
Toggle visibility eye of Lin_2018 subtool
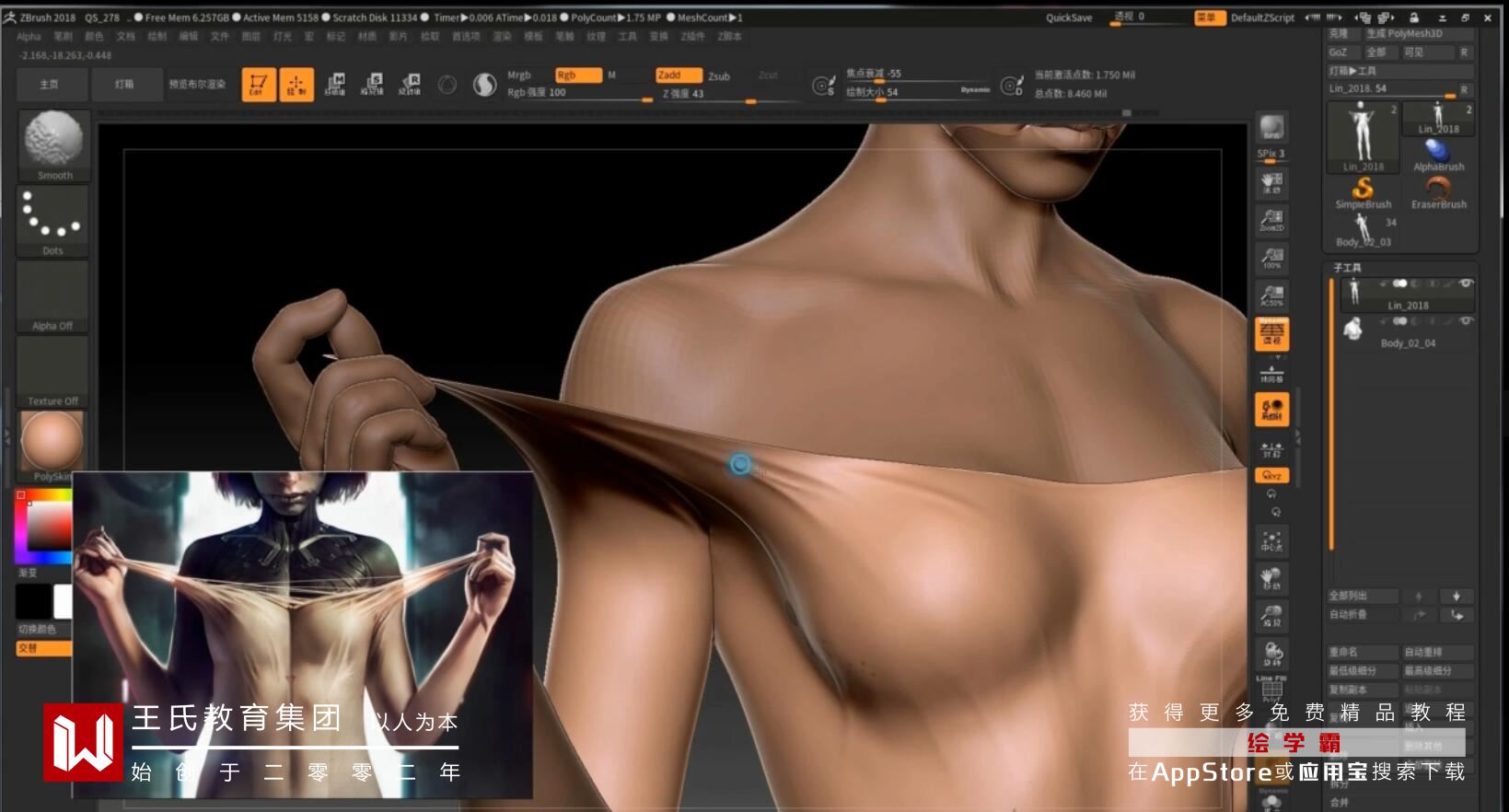(x=1466, y=284)
